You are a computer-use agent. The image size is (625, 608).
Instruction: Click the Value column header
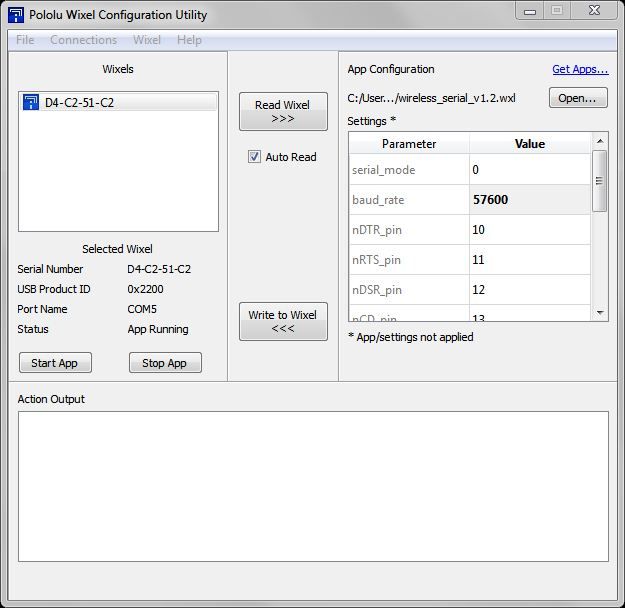click(530, 144)
